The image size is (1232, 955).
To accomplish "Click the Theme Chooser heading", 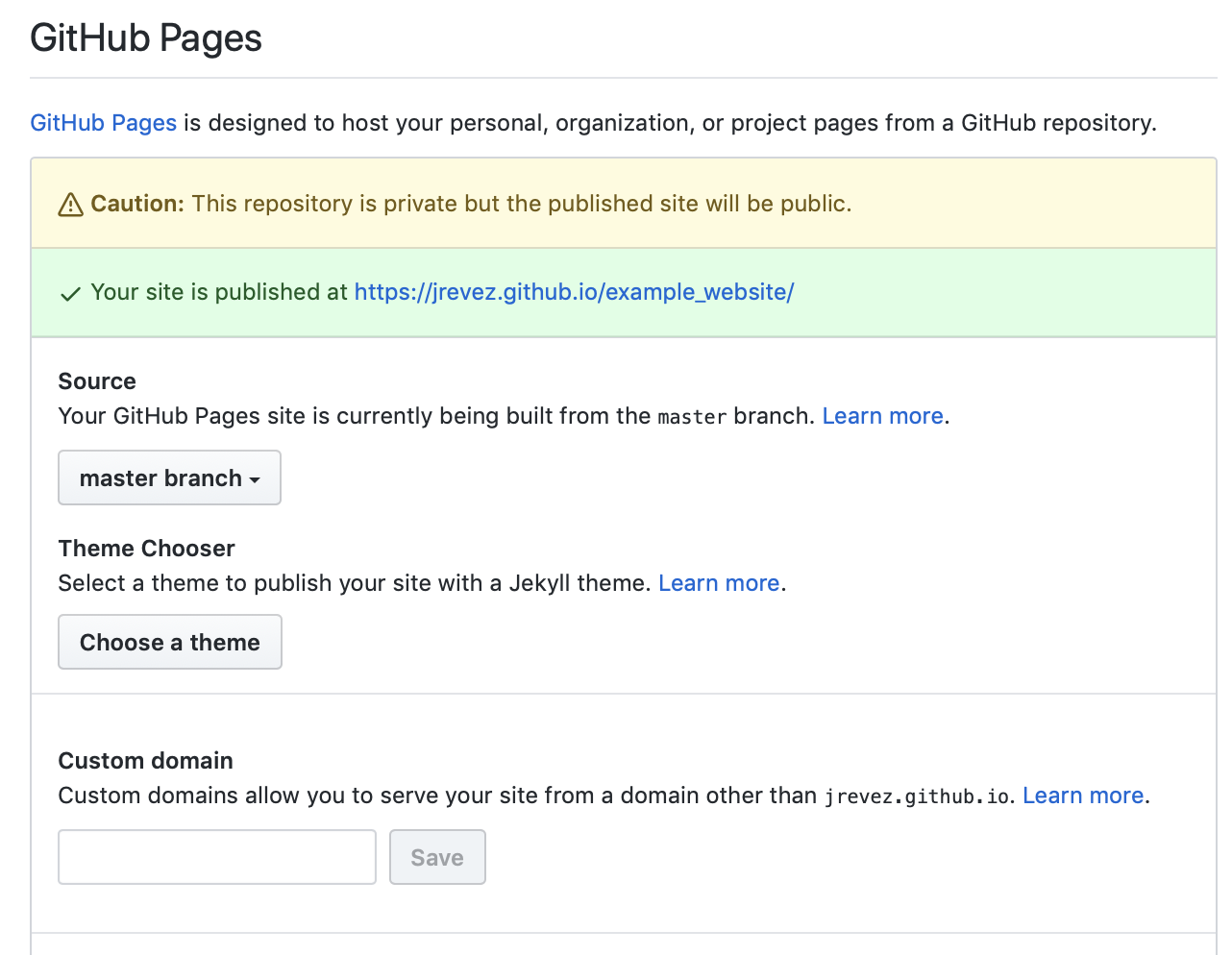I will 147,549.
